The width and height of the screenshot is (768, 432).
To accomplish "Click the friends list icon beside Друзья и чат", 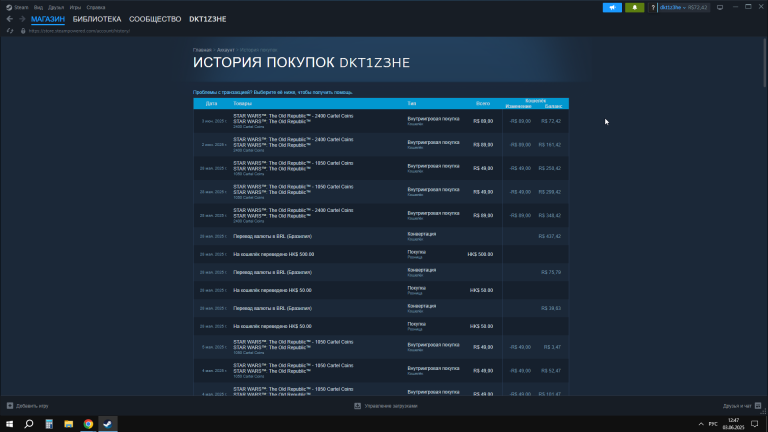I will [x=758, y=406].
